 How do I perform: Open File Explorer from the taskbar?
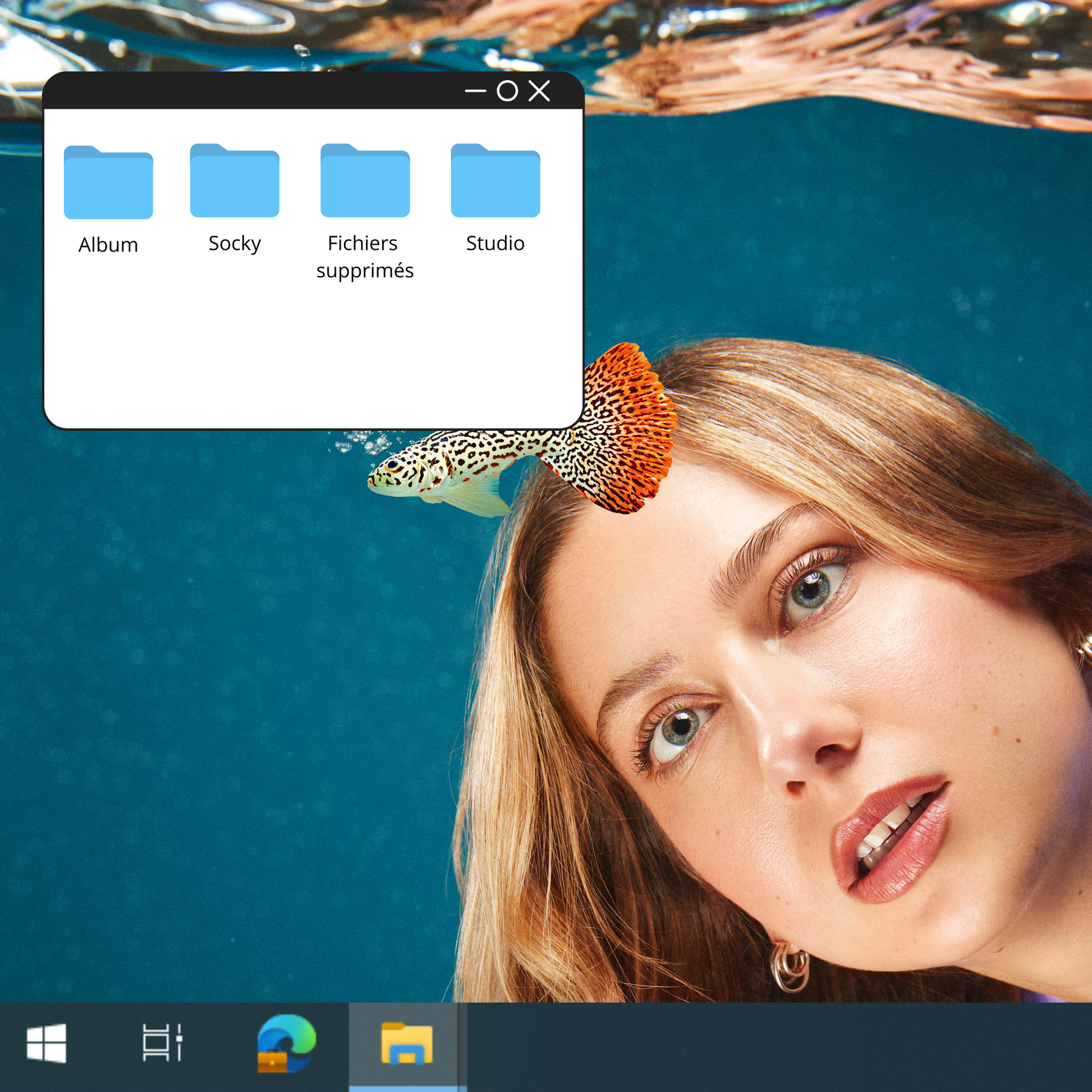coord(406,1043)
